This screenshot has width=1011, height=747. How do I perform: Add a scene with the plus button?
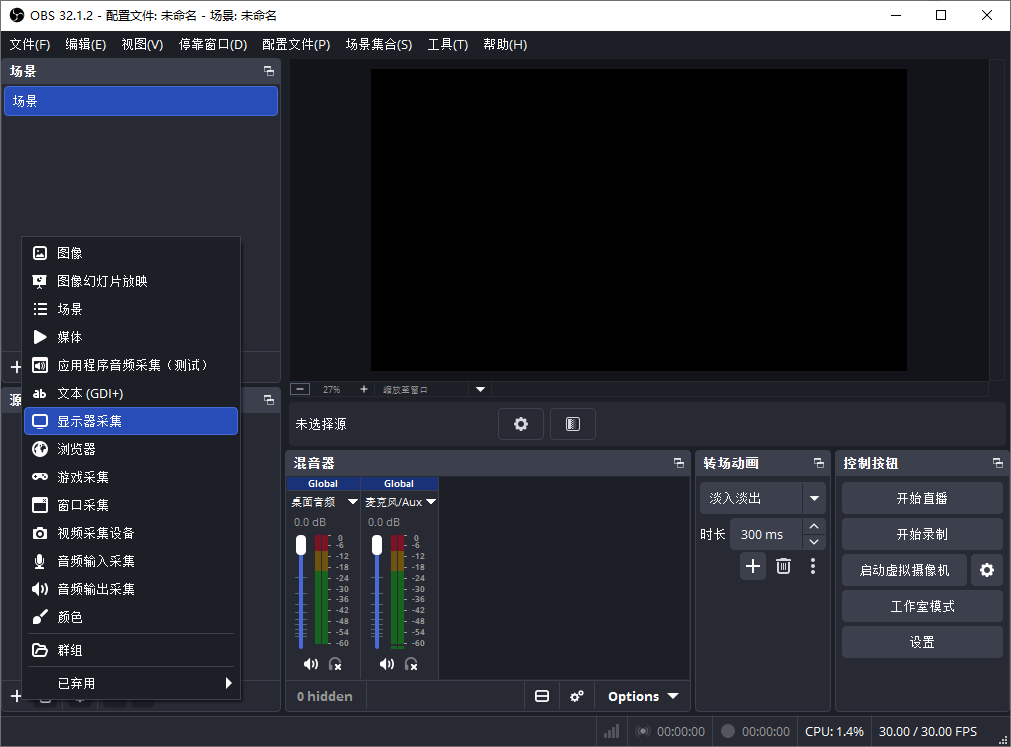coord(15,367)
